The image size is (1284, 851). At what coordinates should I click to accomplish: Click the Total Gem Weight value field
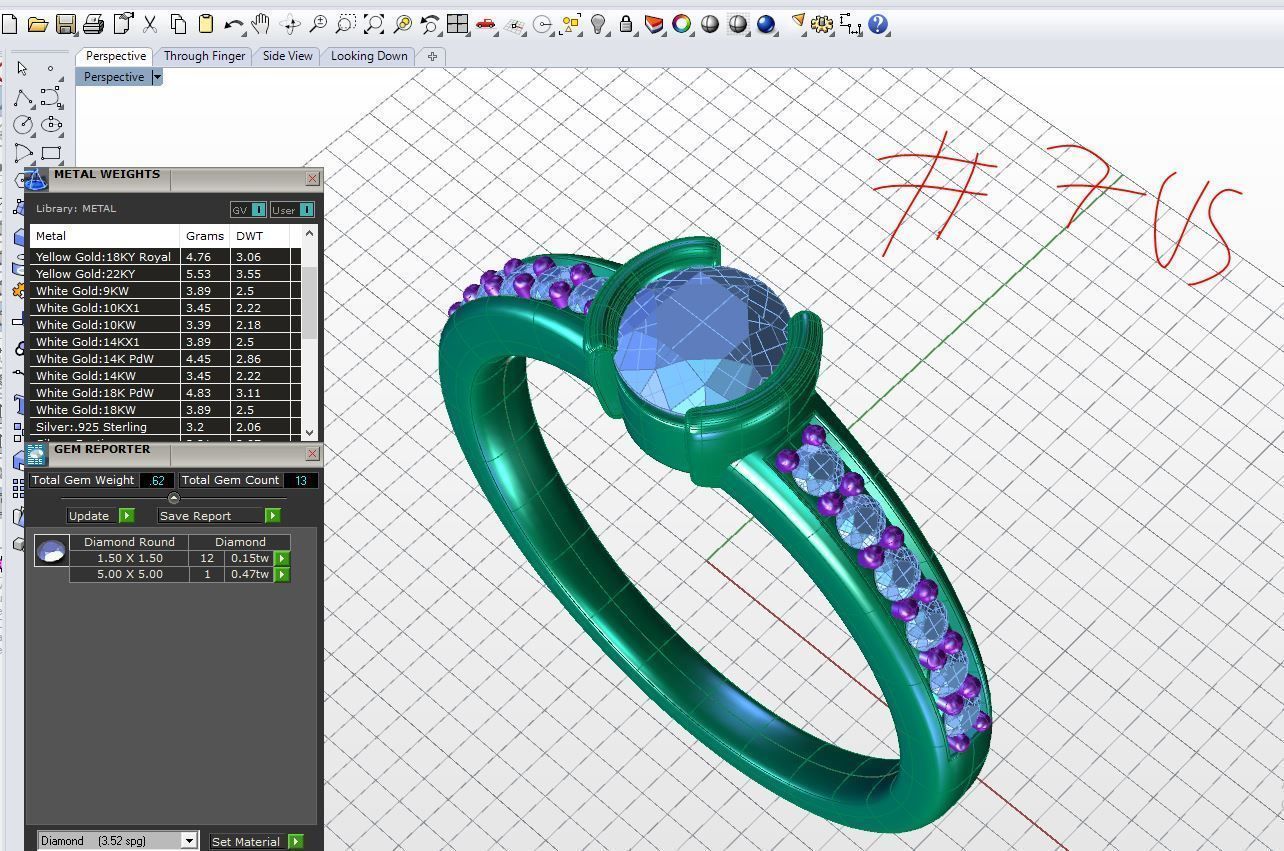pos(156,480)
